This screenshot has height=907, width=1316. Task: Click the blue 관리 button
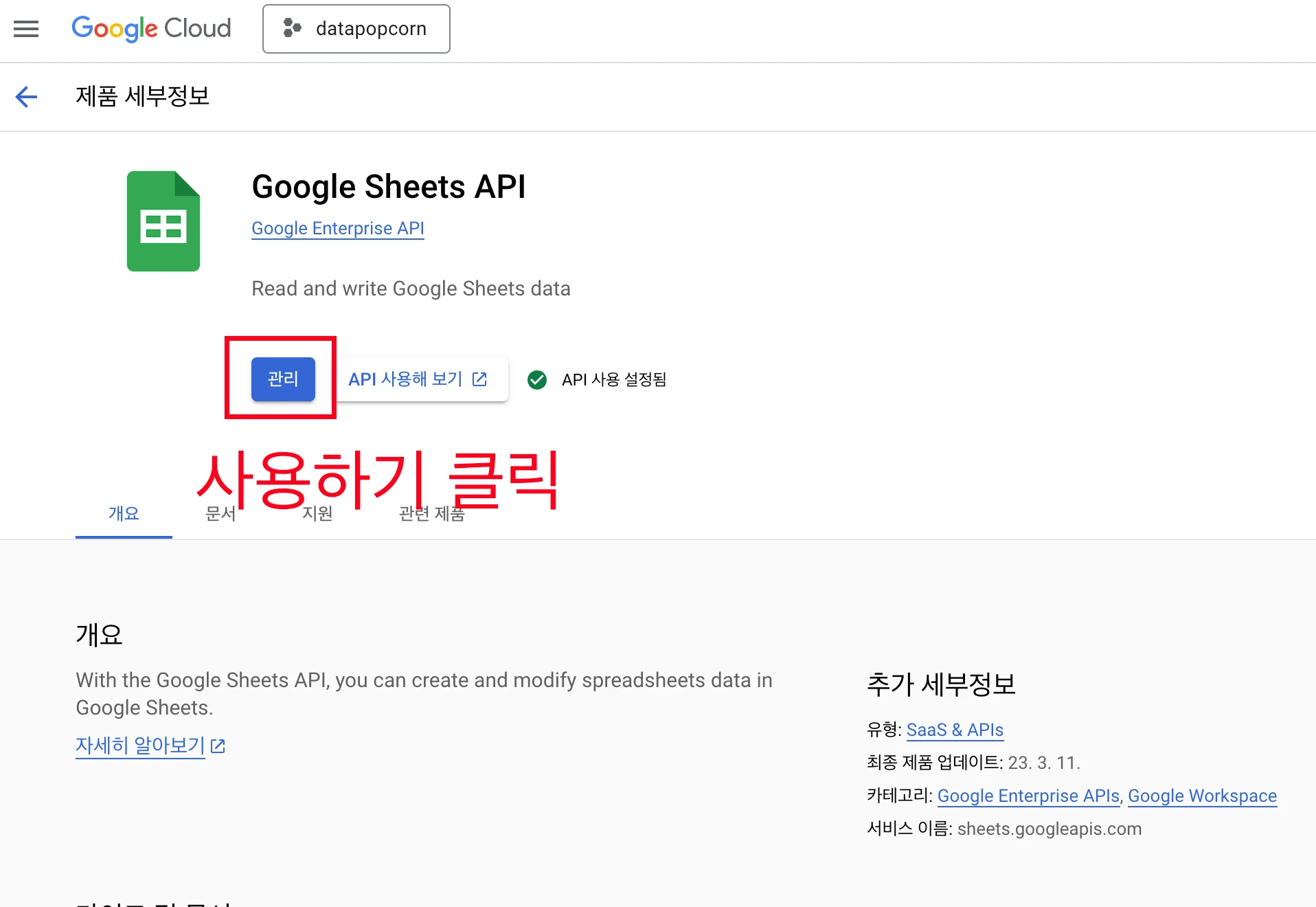(x=283, y=379)
